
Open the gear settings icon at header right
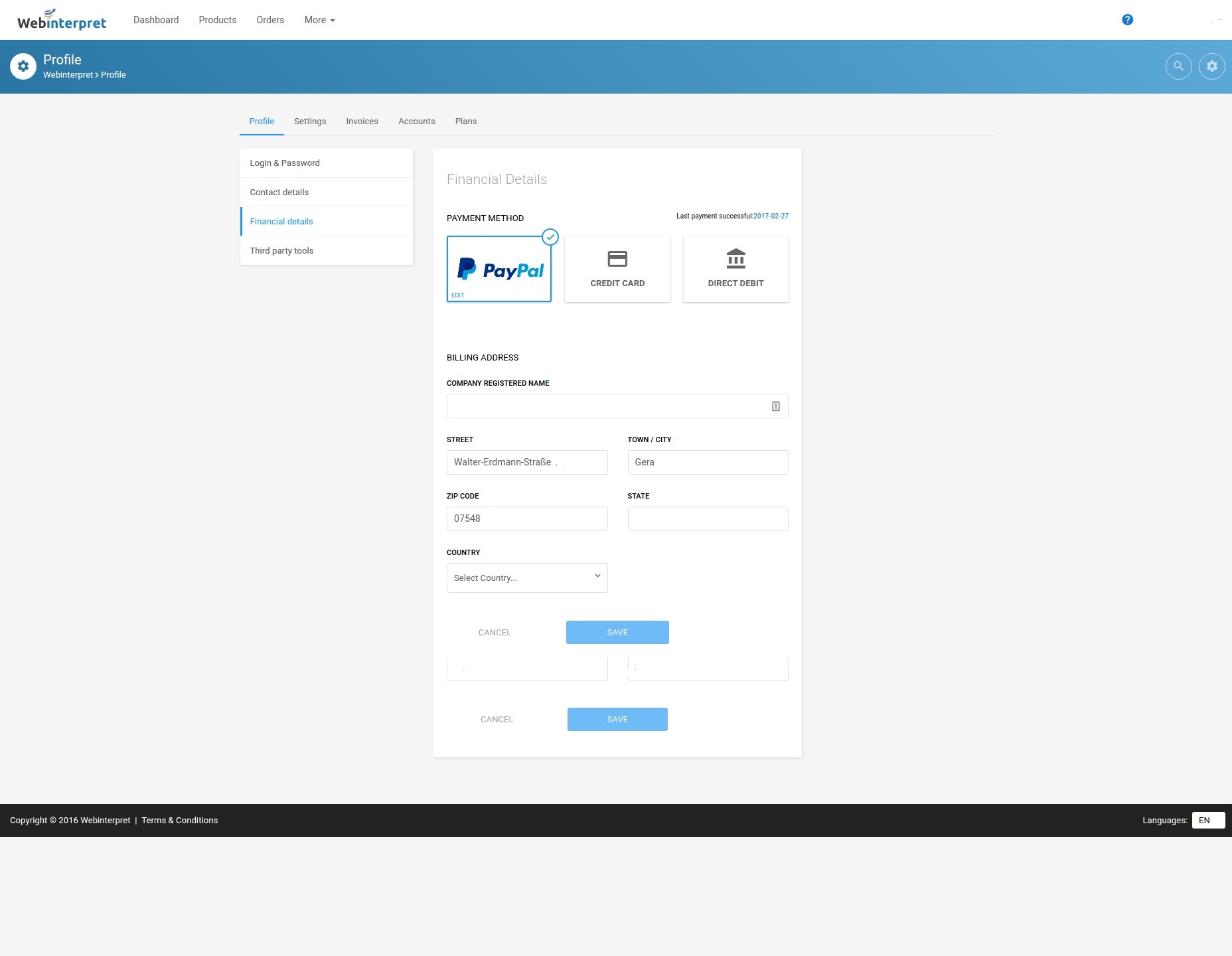pos(1211,66)
